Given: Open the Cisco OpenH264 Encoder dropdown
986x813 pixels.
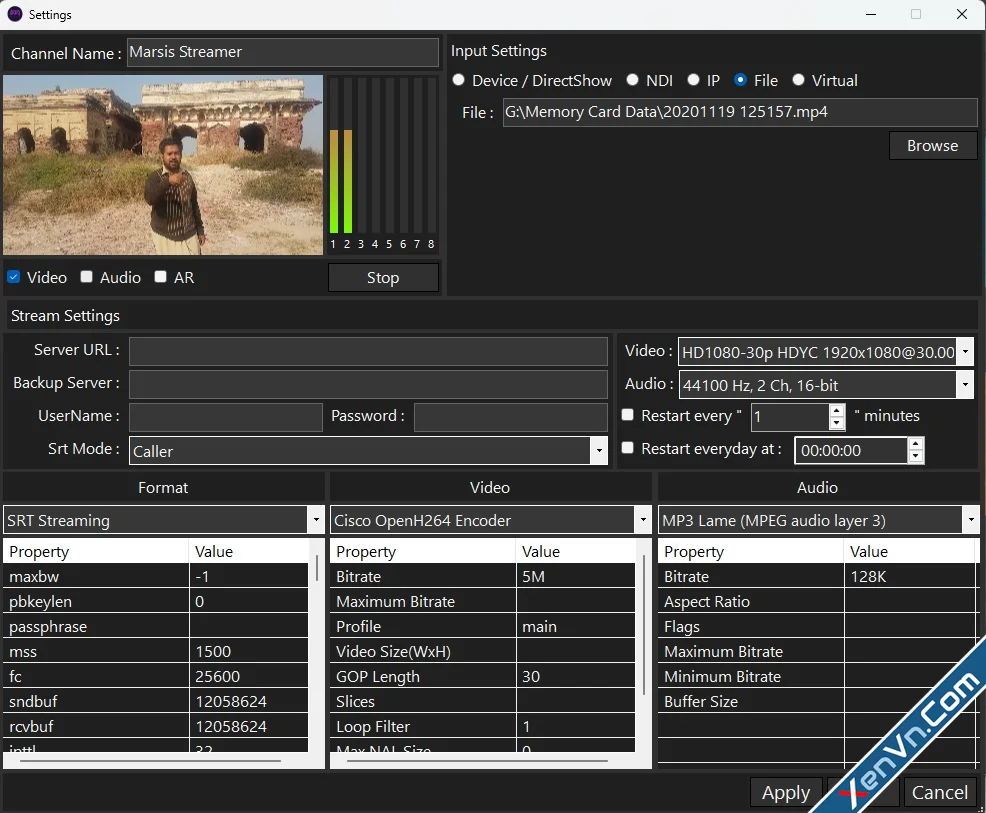Looking at the screenshot, I should point(643,520).
